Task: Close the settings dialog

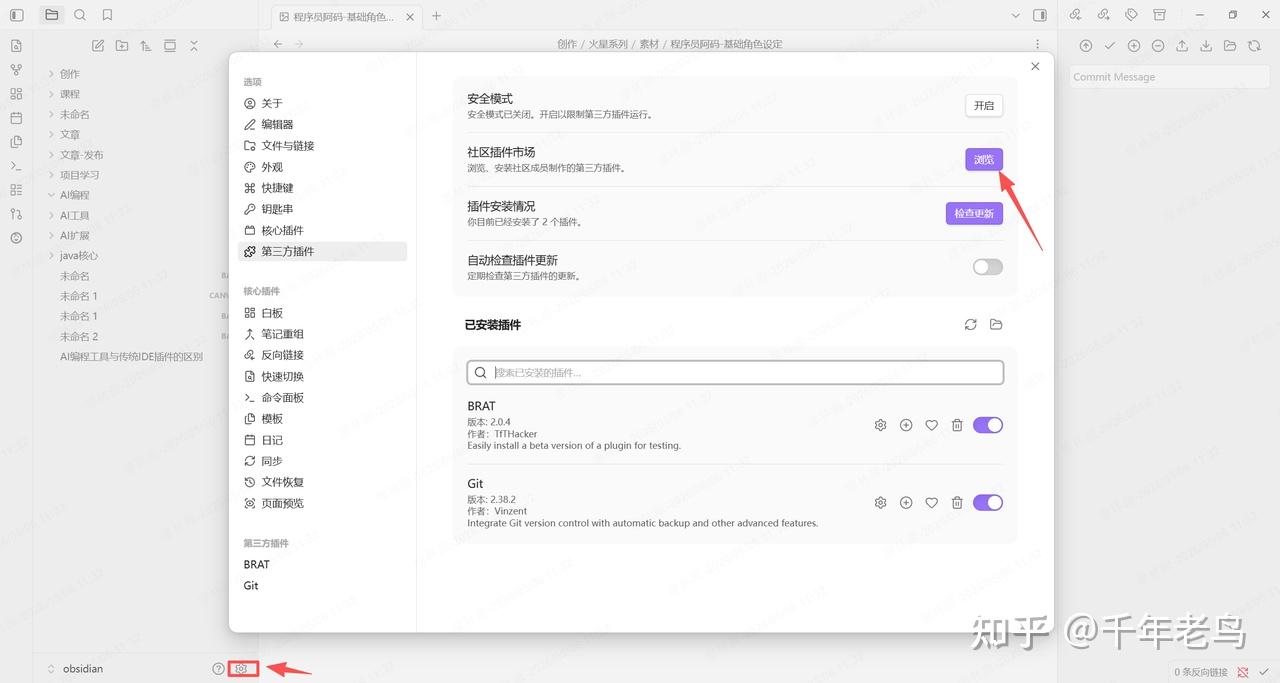Action: click(1035, 66)
